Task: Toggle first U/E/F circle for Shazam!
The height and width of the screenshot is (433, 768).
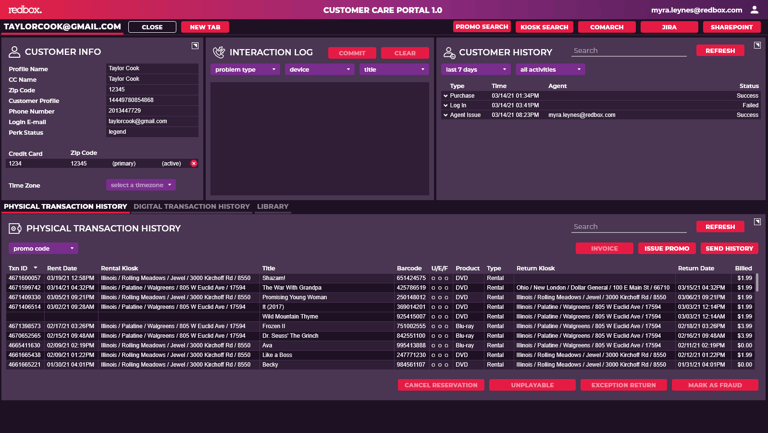Action: 433,278
